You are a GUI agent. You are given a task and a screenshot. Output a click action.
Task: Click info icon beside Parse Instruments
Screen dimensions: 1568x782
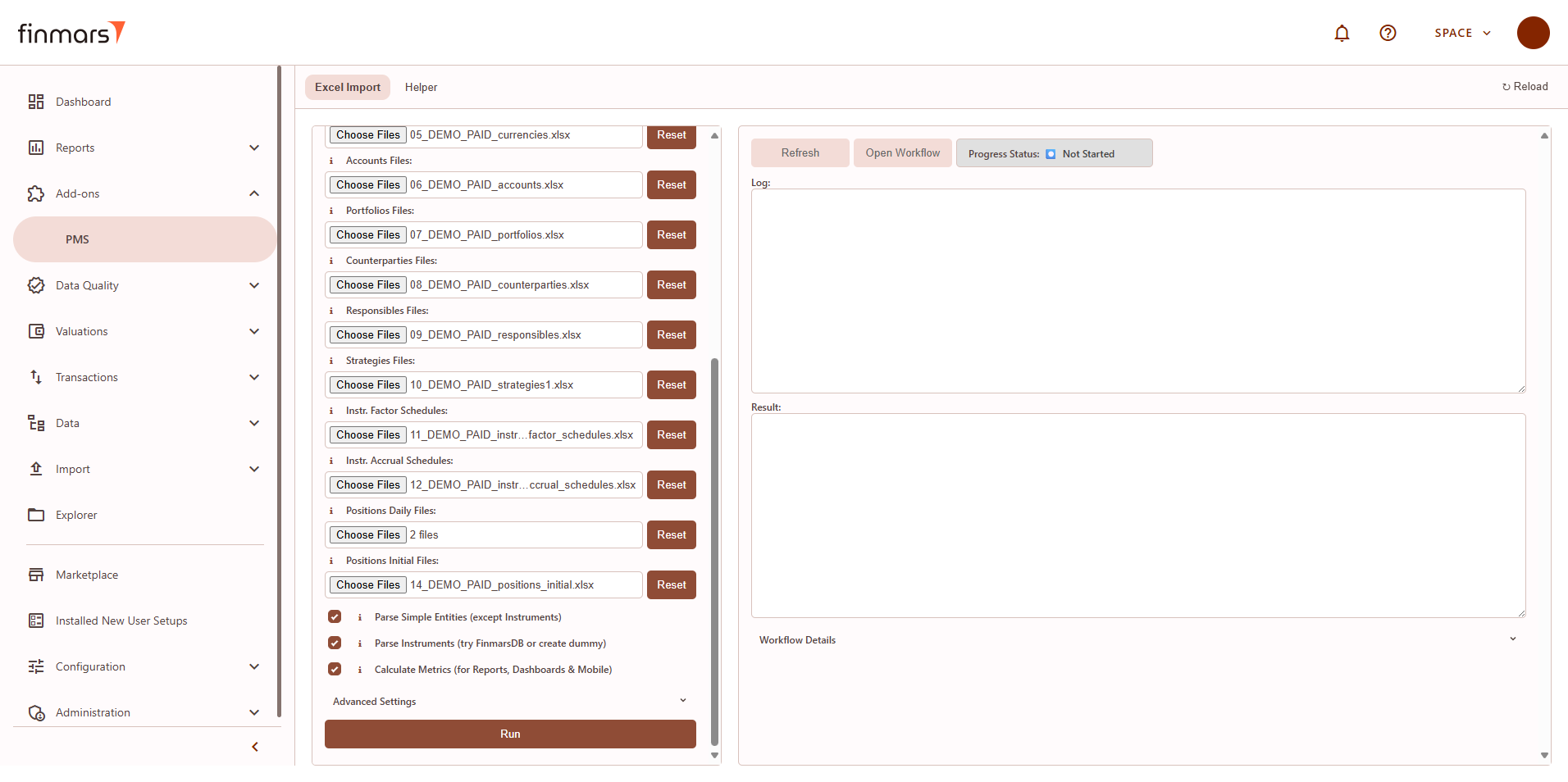point(360,643)
